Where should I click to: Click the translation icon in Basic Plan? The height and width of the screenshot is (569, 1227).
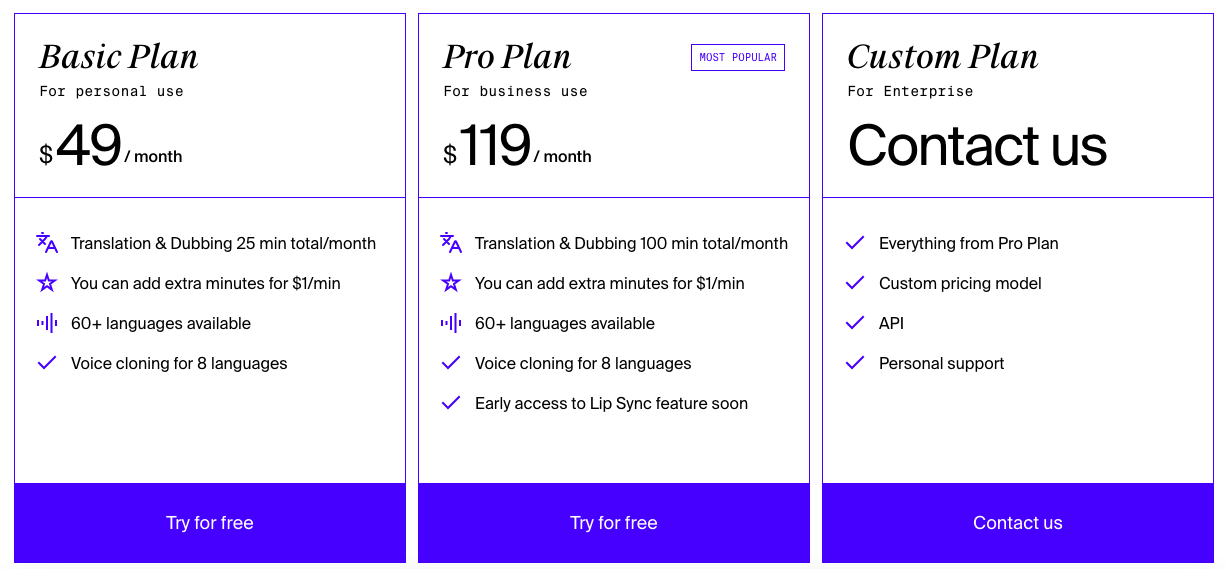tap(47, 243)
